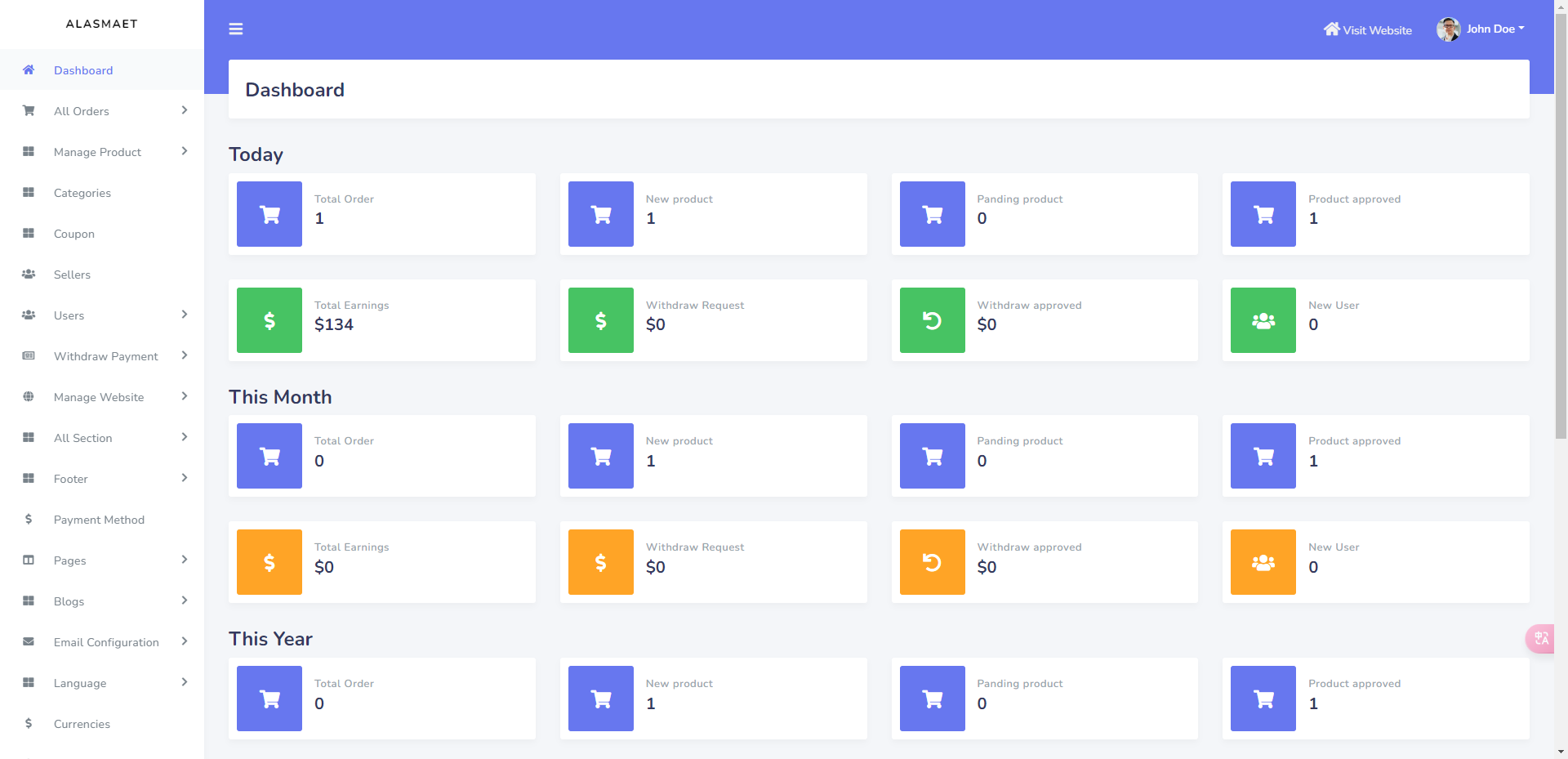Click John Doe's avatar picture
This screenshot has width=1568, height=759.
pos(1449,29)
